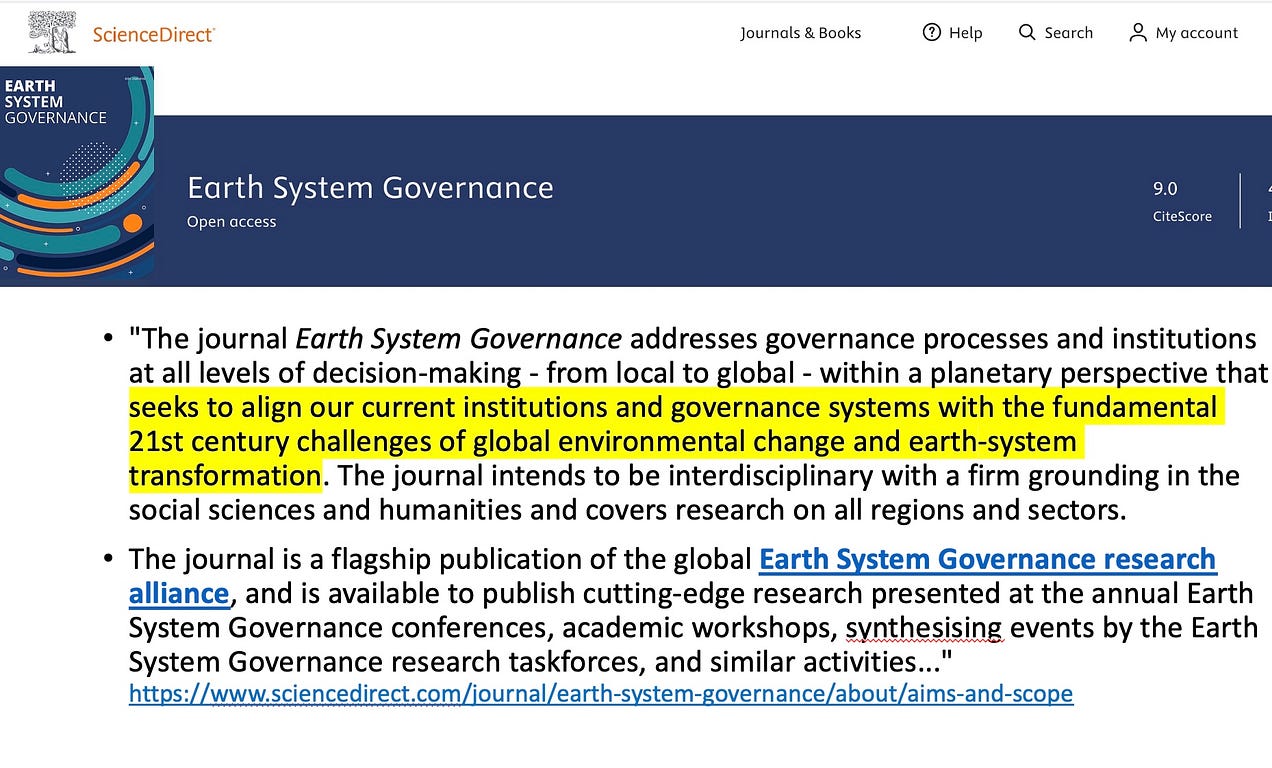Click the first bullet point marker
Image resolution: width=1272 pixels, height=768 pixels.
tap(109, 340)
